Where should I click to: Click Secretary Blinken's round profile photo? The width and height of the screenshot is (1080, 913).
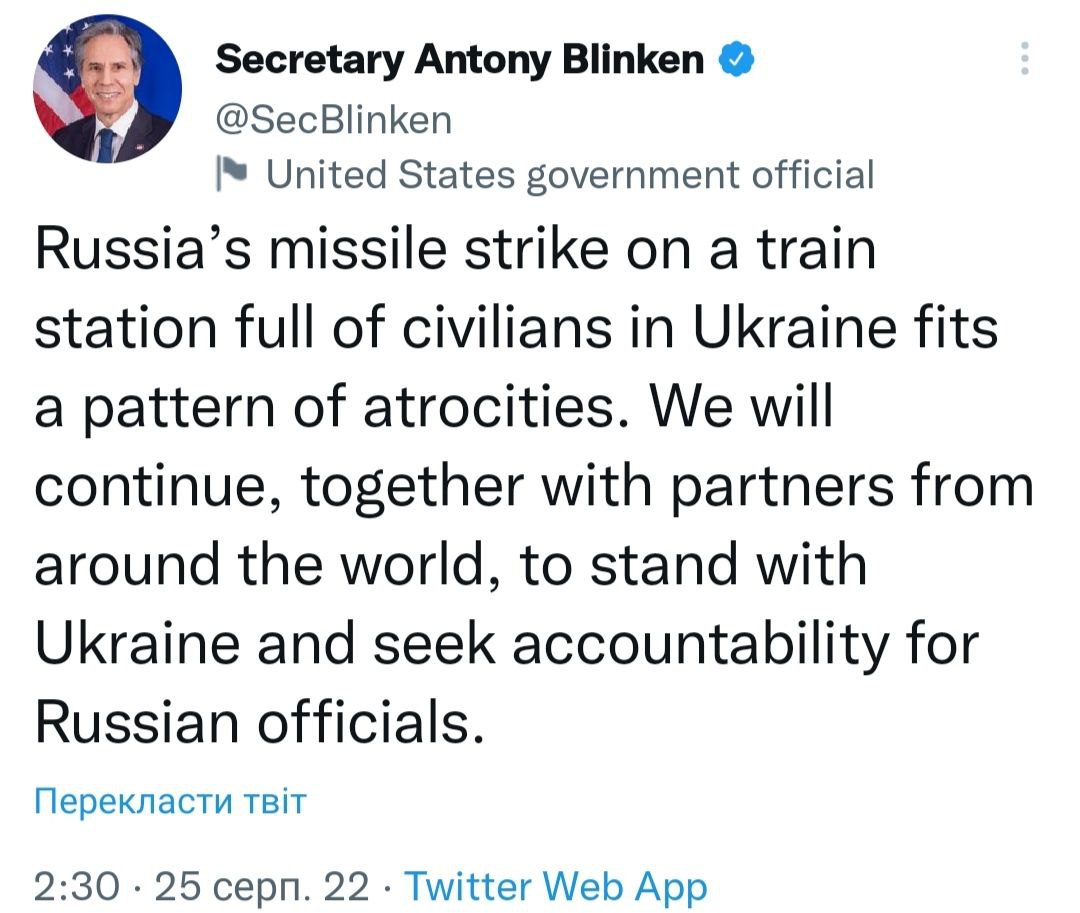108,88
